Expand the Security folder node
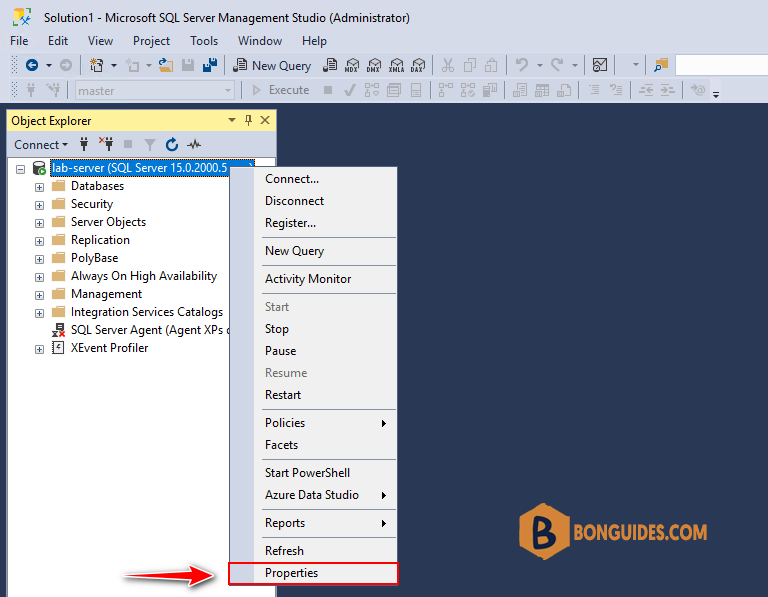768x597 pixels. 39,205
